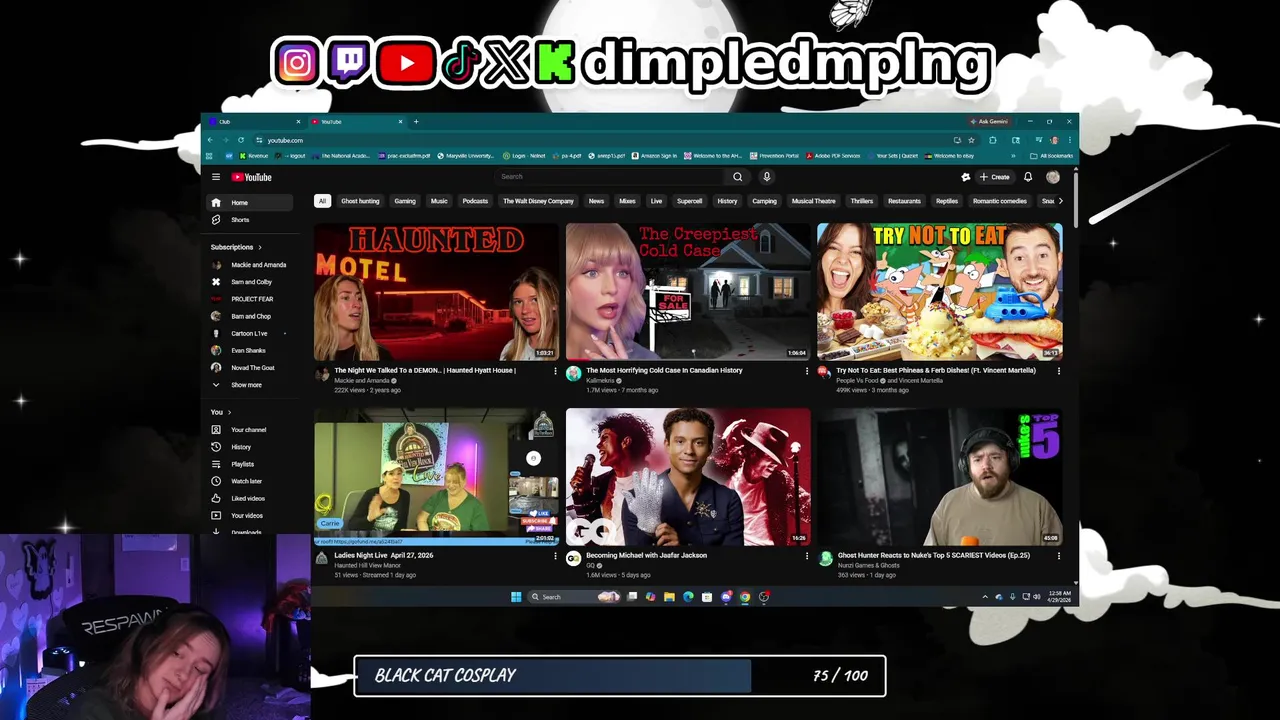This screenshot has width=1280, height=720.
Task: Open Your Sets | Quizlet bookmark
Action: pyautogui.click(x=893, y=156)
